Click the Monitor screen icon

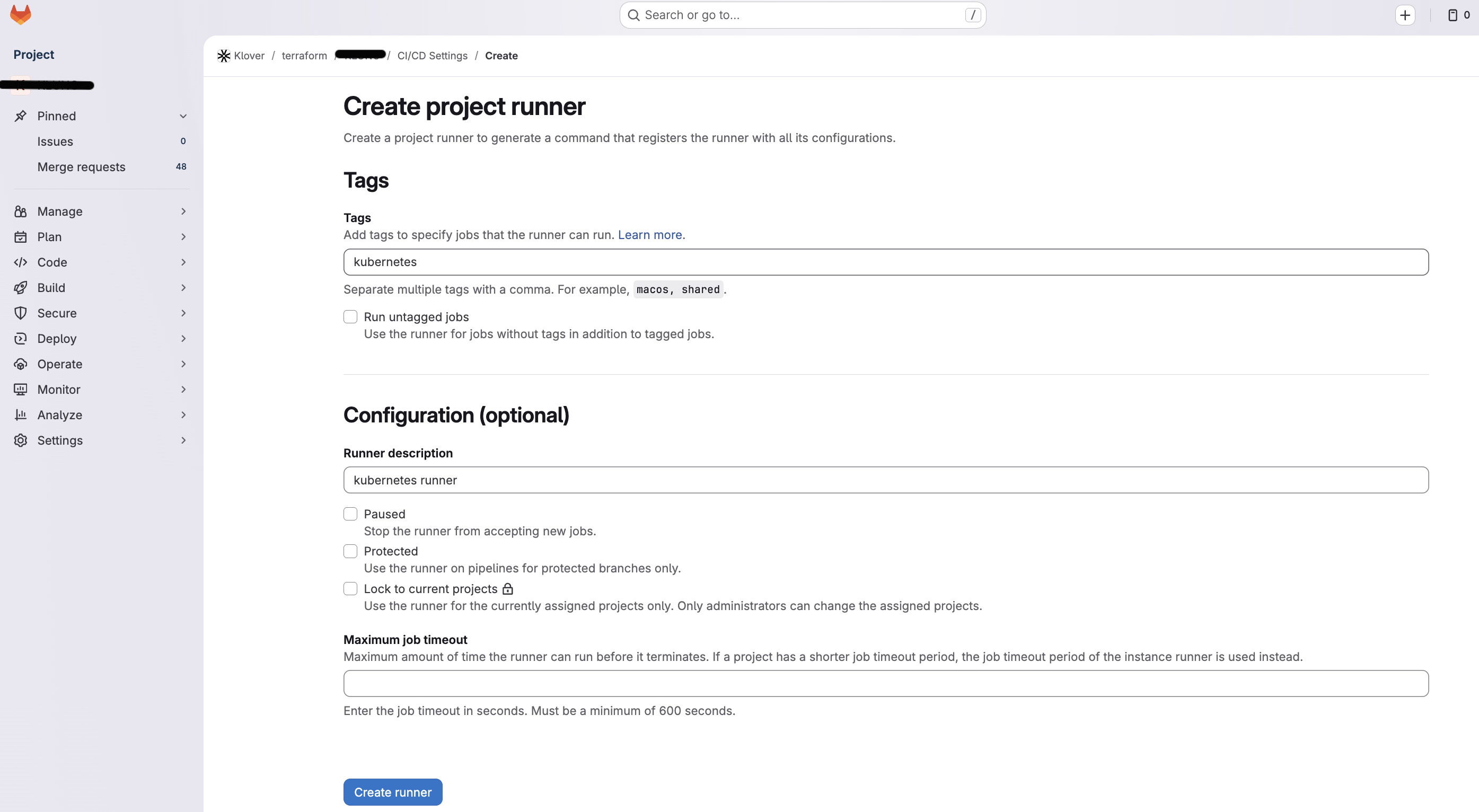(x=21, y=390)
